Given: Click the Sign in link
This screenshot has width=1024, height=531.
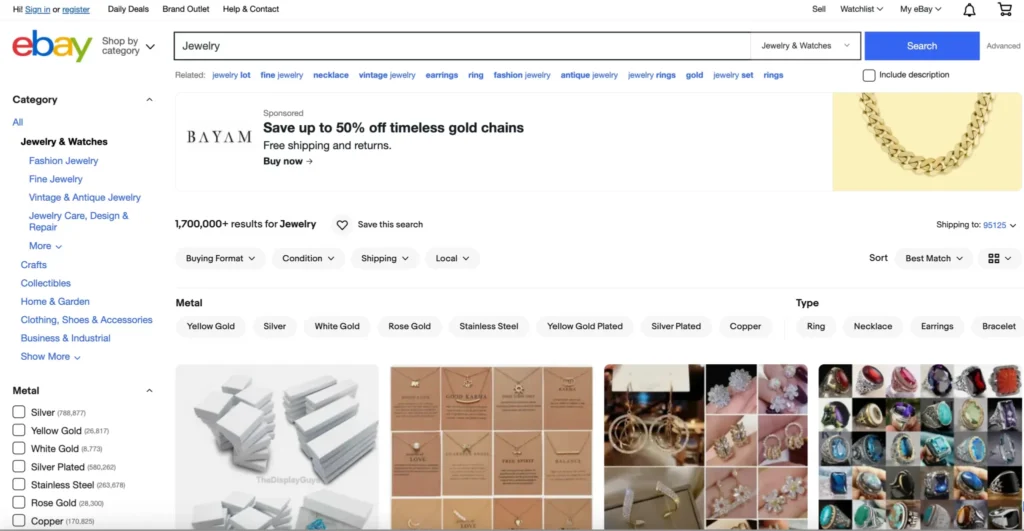Looking at the screenshot, I should point(37,10).
